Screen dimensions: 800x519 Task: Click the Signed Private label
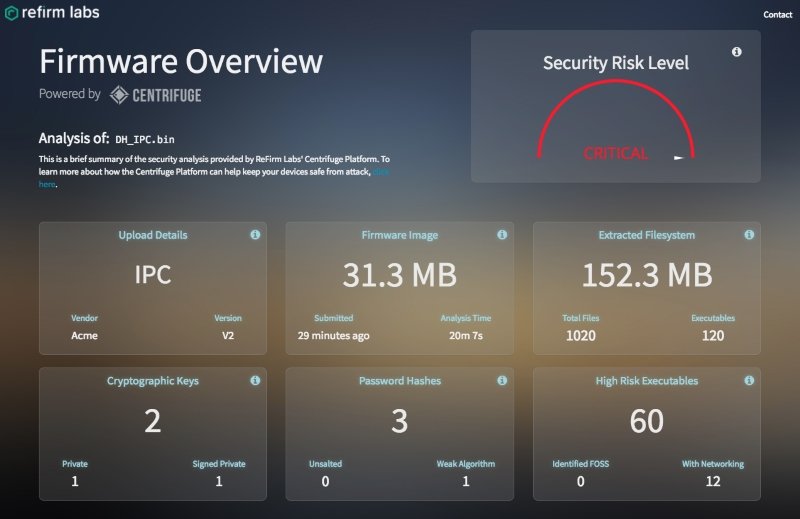coord(218,464)
